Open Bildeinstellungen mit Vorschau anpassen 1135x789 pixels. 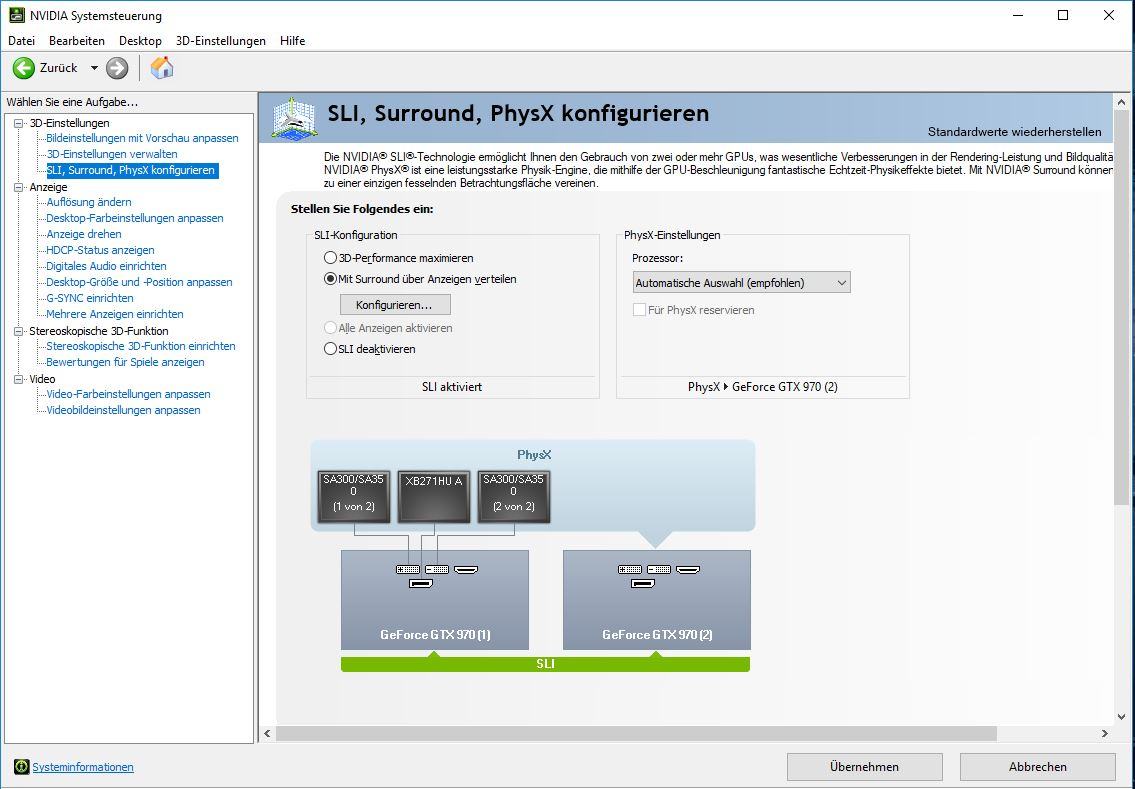[x=142, y=138]
